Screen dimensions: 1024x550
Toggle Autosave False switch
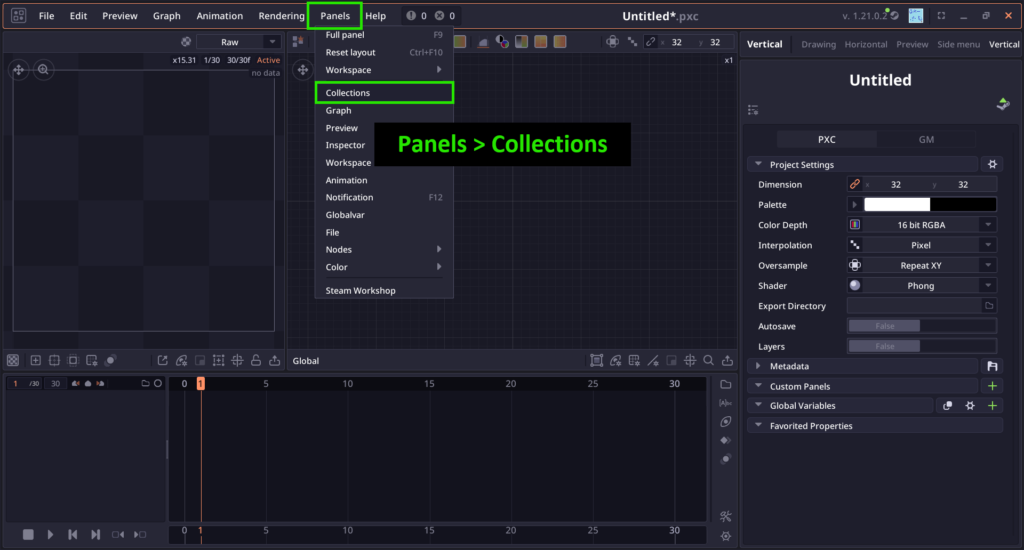[x=921, y=326]
